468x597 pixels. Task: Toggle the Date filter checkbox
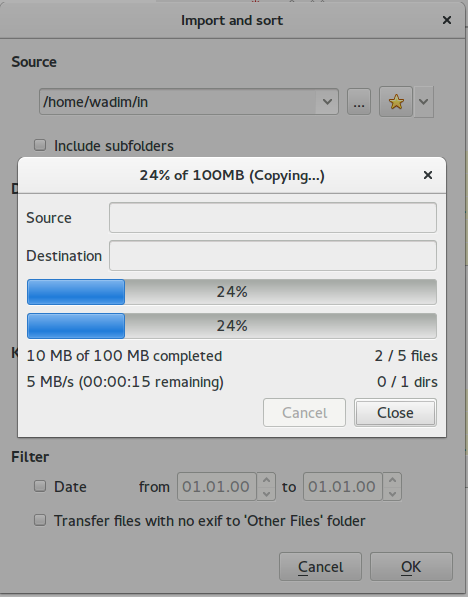click(40, 486)
